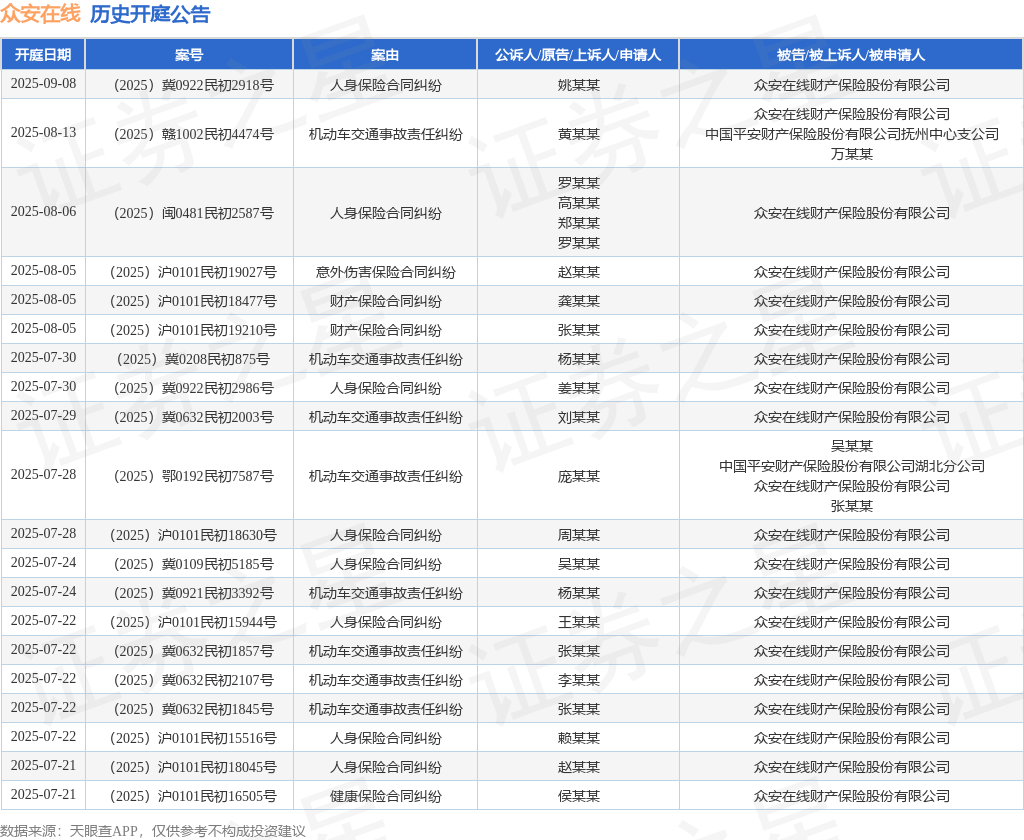Click plaintiff 王某某
The image size is (1024, 840).
point(579,622)
